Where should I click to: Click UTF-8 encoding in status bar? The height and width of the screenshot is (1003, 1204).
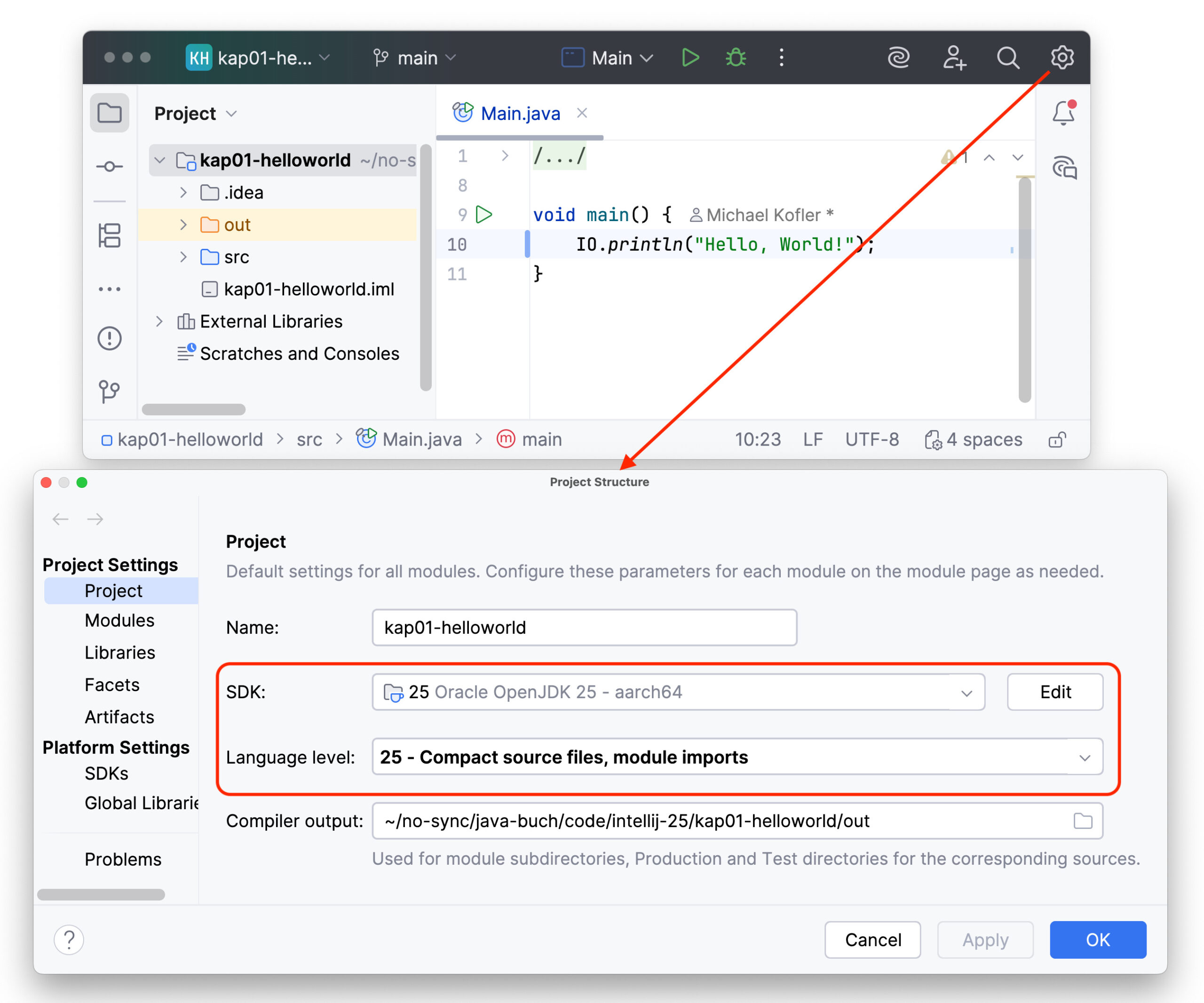point(872,440)
